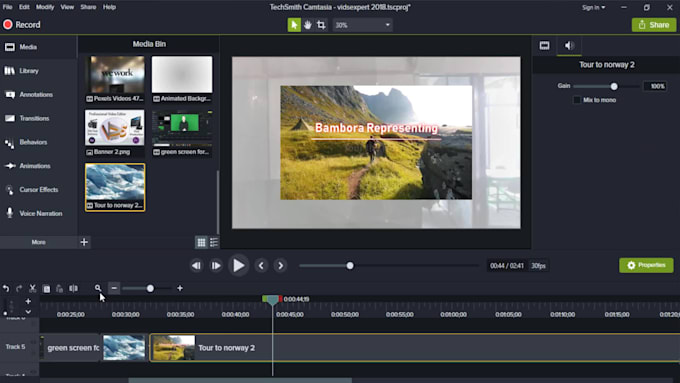Click the Undo icon in timeline toolbar
Screen dimensions: 680x383
pos(6,288)
